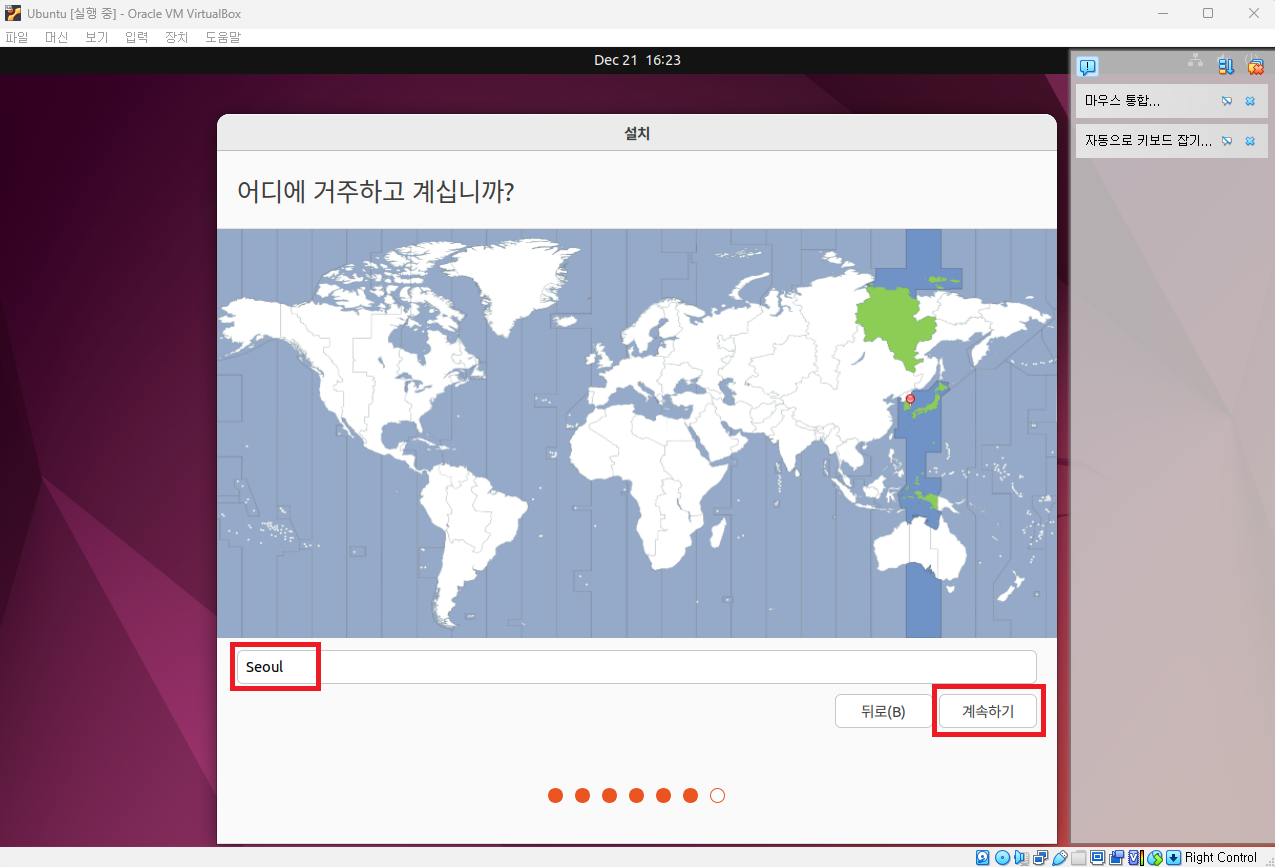
Task: Click the Seoul location pin on the map
Action: (910, 399)
